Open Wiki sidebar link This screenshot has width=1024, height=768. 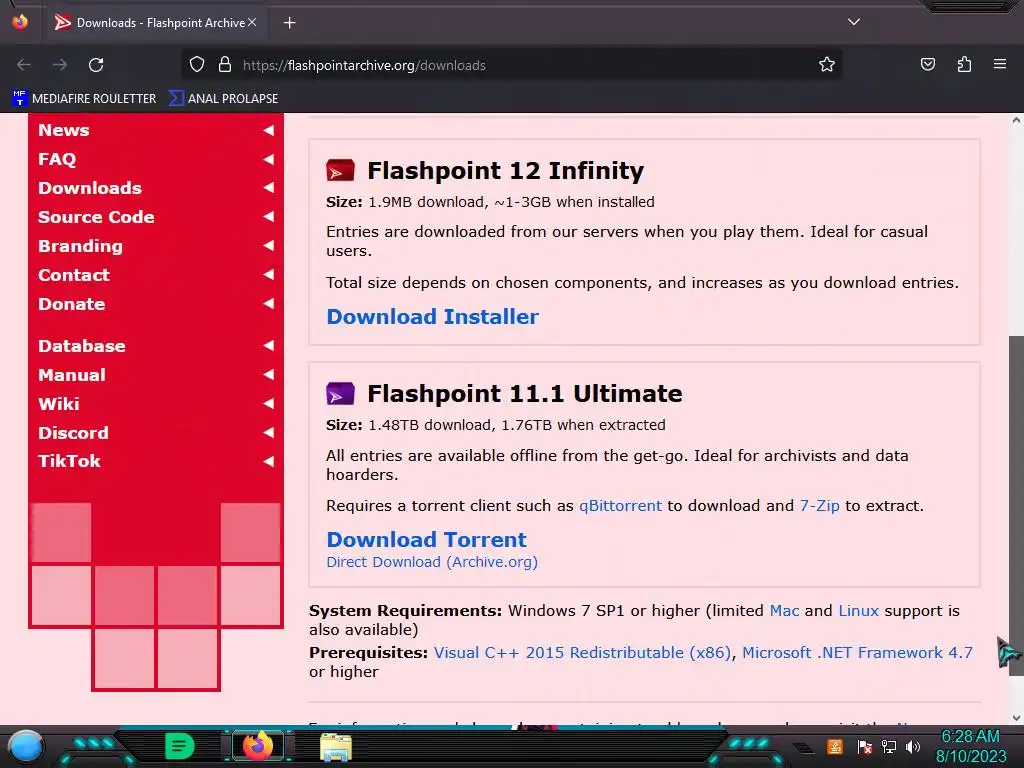[59, 404]
